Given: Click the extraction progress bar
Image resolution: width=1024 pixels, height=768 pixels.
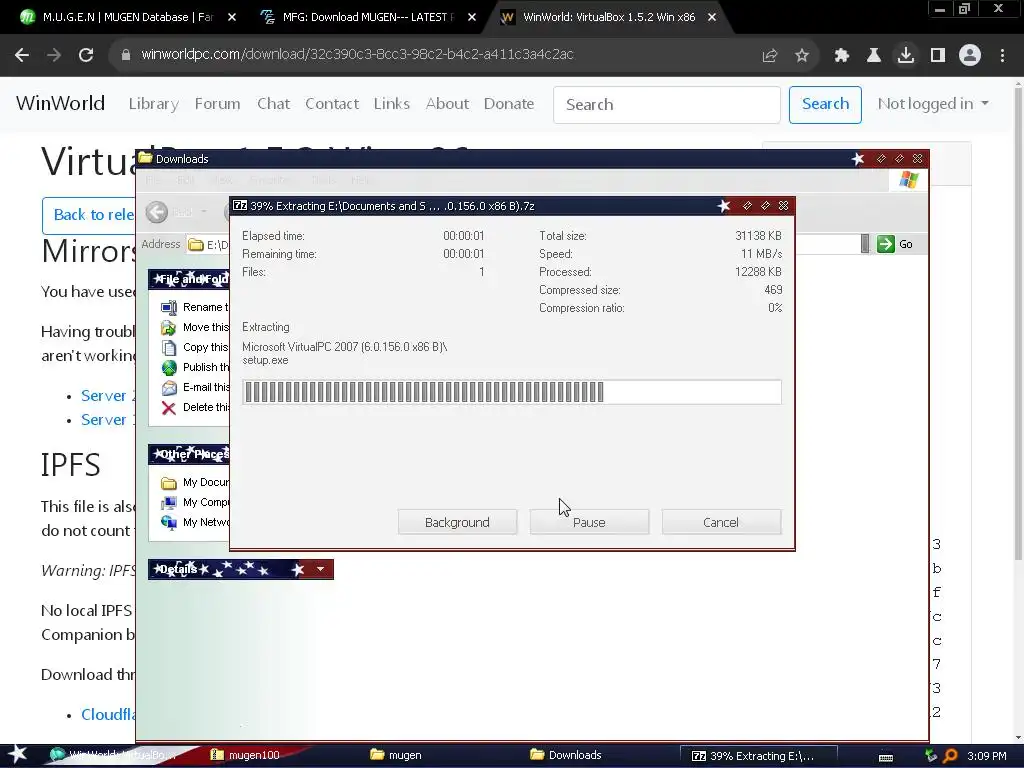Looking at the screenshot, I should [x=511, y=392].
